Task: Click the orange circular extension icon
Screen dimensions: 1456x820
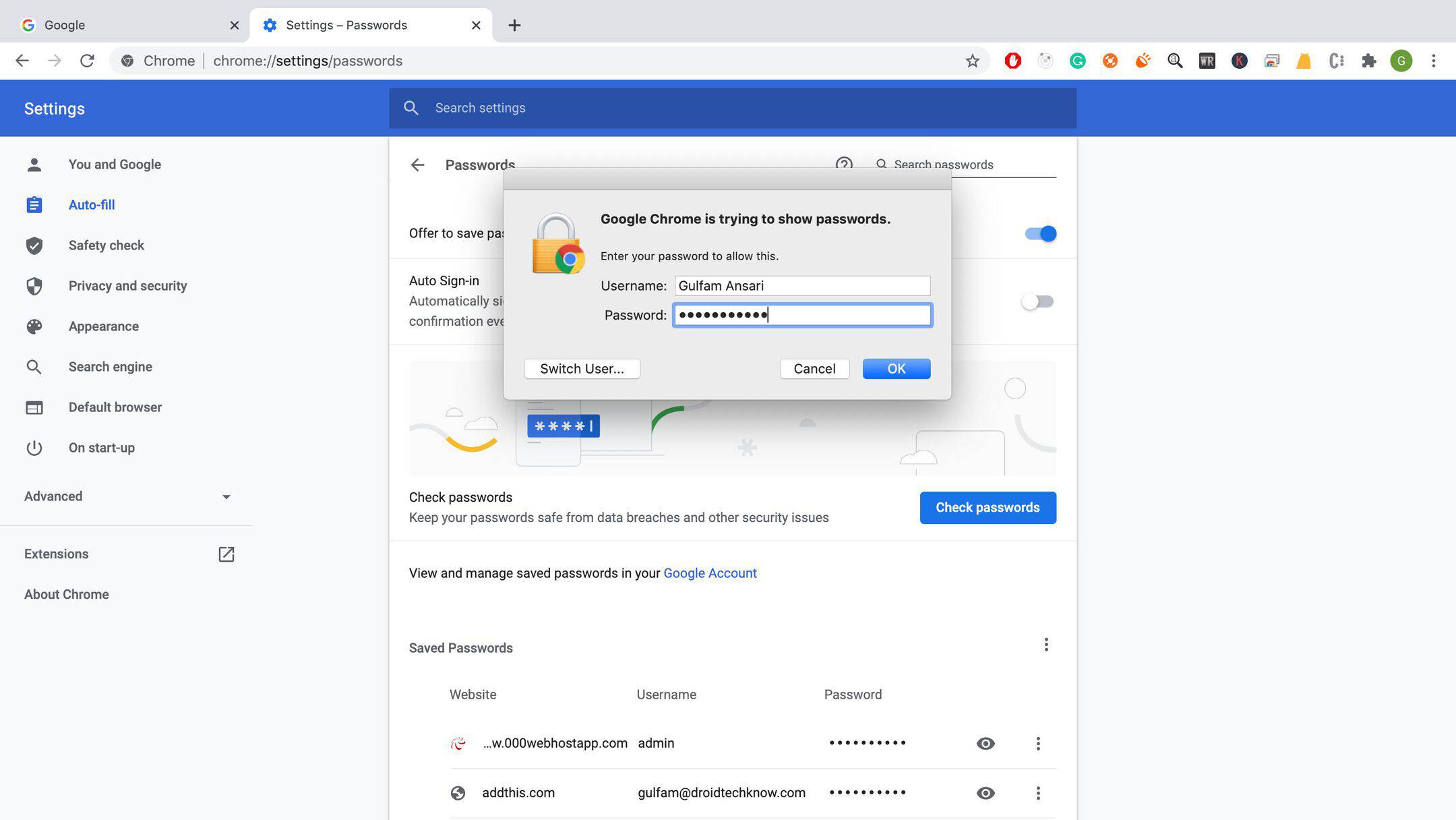Action: [x=1110, y=61]
